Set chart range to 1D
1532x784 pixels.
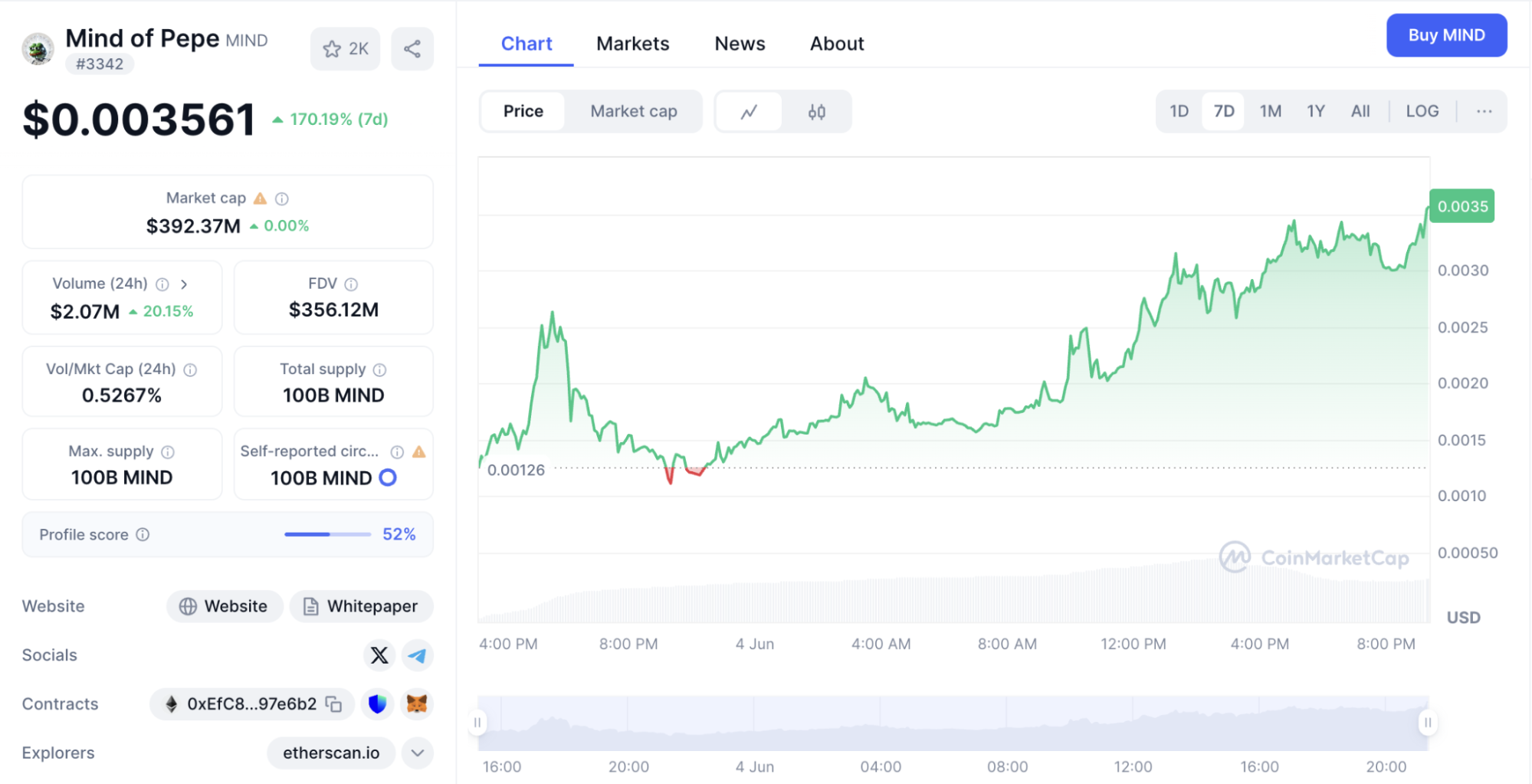[x=1179, y=111]
